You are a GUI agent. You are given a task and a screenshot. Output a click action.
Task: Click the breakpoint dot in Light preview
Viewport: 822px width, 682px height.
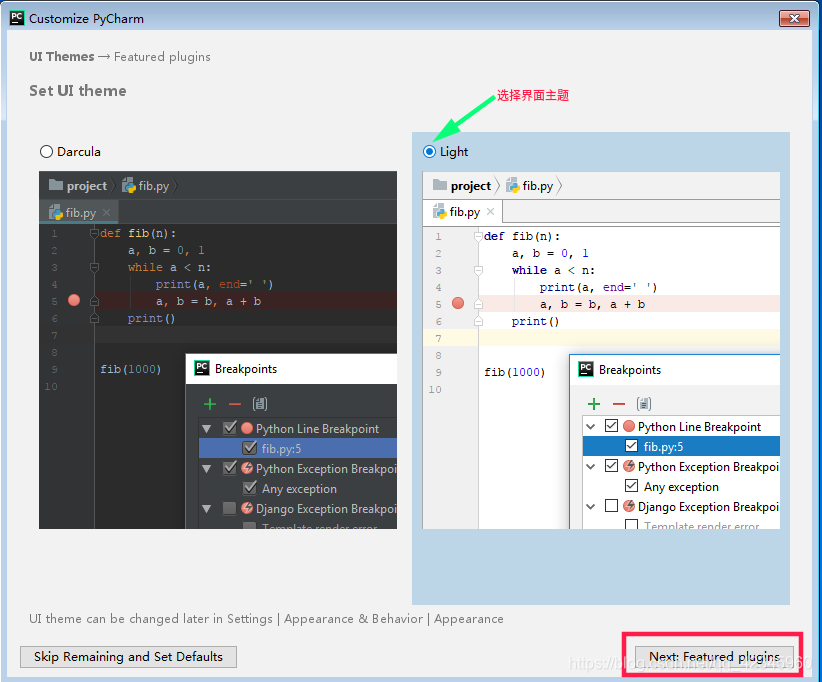pos(458,303)
